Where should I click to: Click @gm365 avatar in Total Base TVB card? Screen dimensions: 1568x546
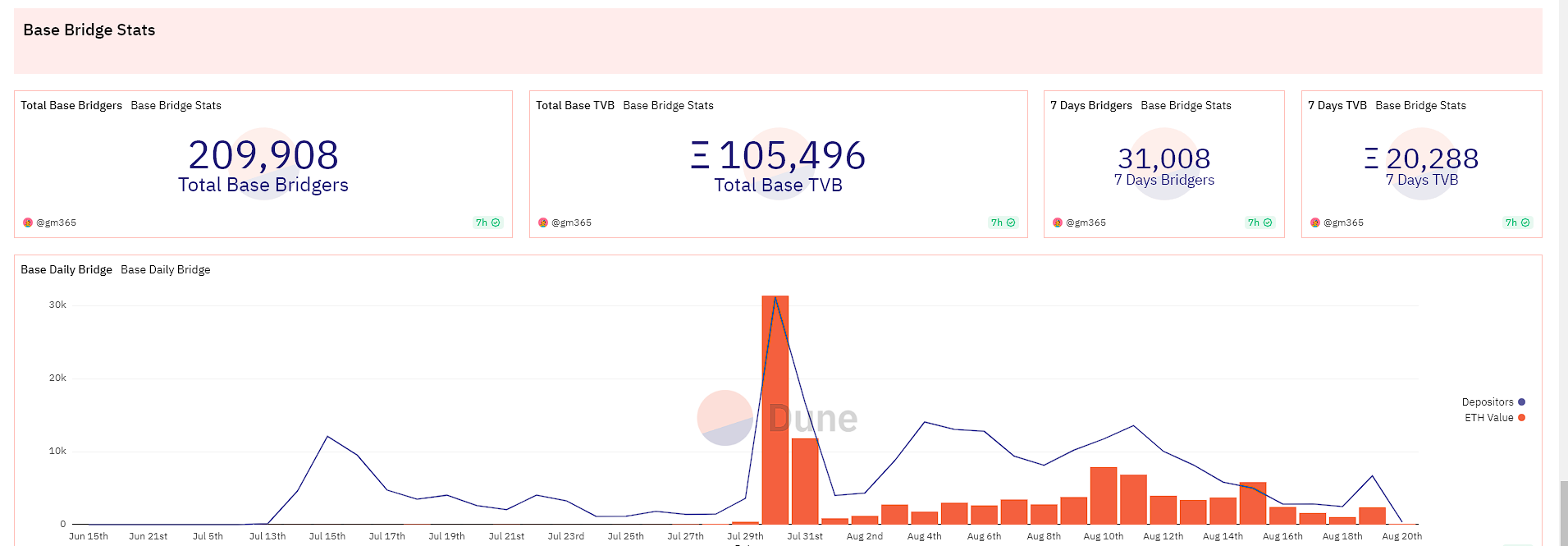pyautogui.click(x=543, y=223)
